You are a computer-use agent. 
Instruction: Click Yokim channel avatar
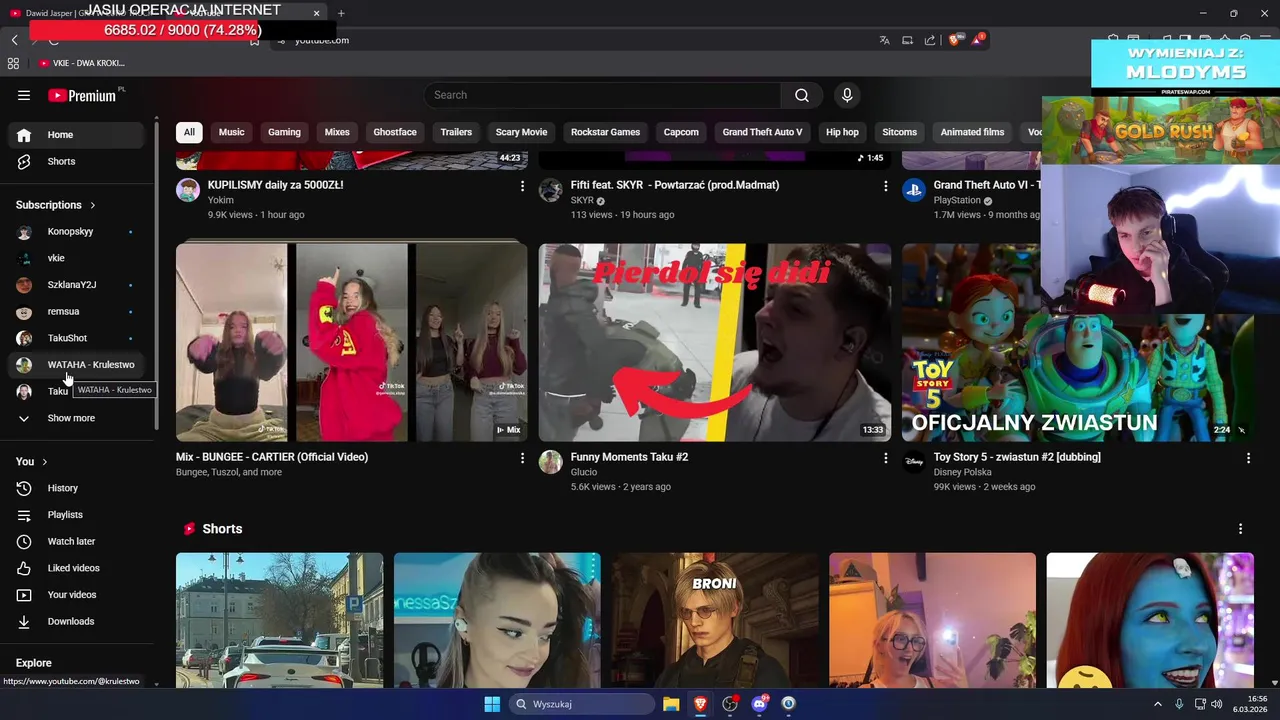(188, 190)
